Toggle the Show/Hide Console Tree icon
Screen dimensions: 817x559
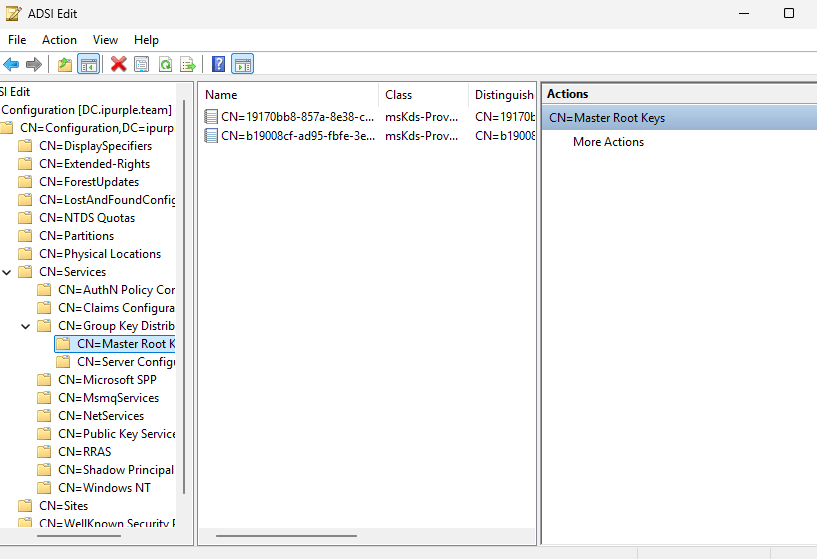[88, 64]
